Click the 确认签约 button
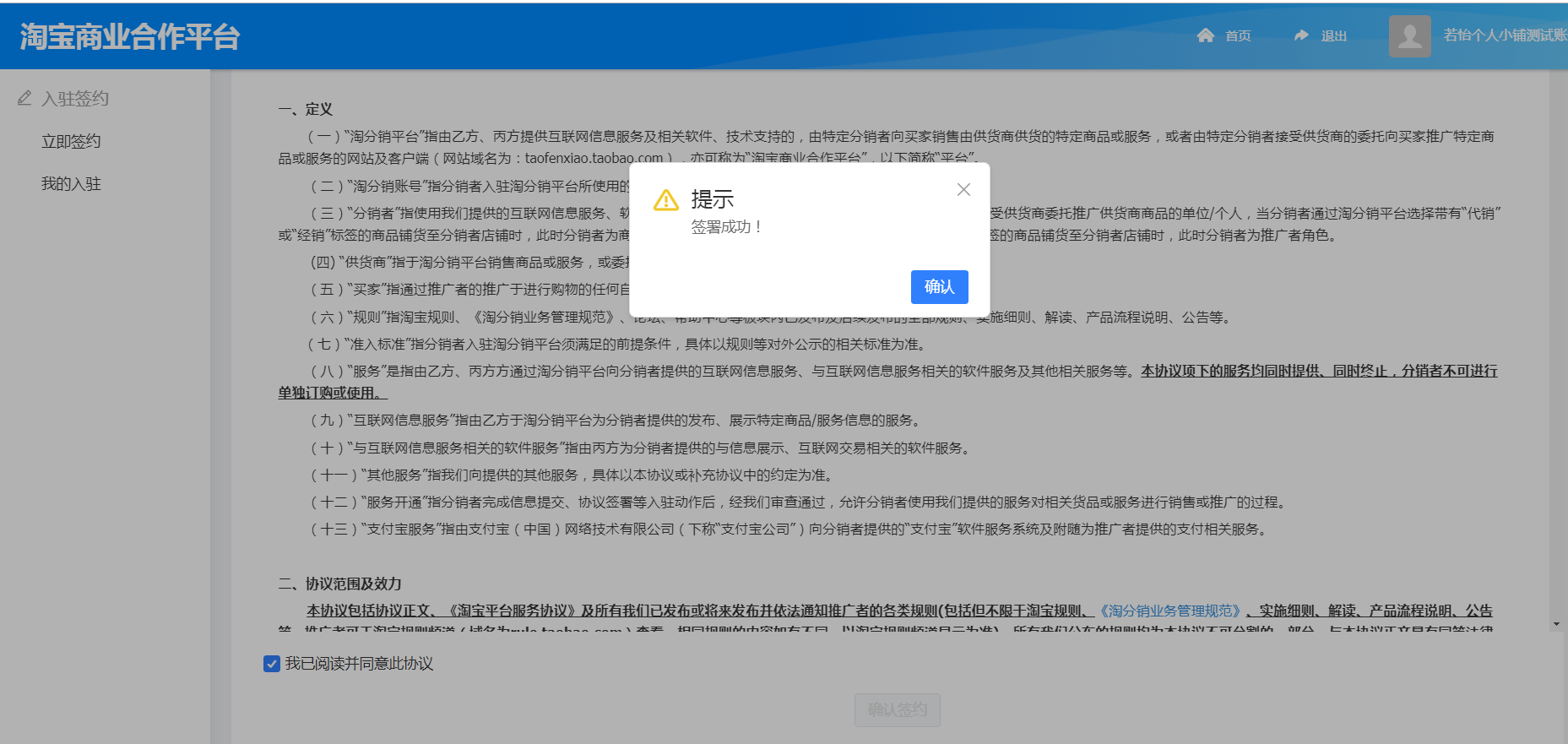The width and height of the screenshot is (1568, 744). click(897, 710)
